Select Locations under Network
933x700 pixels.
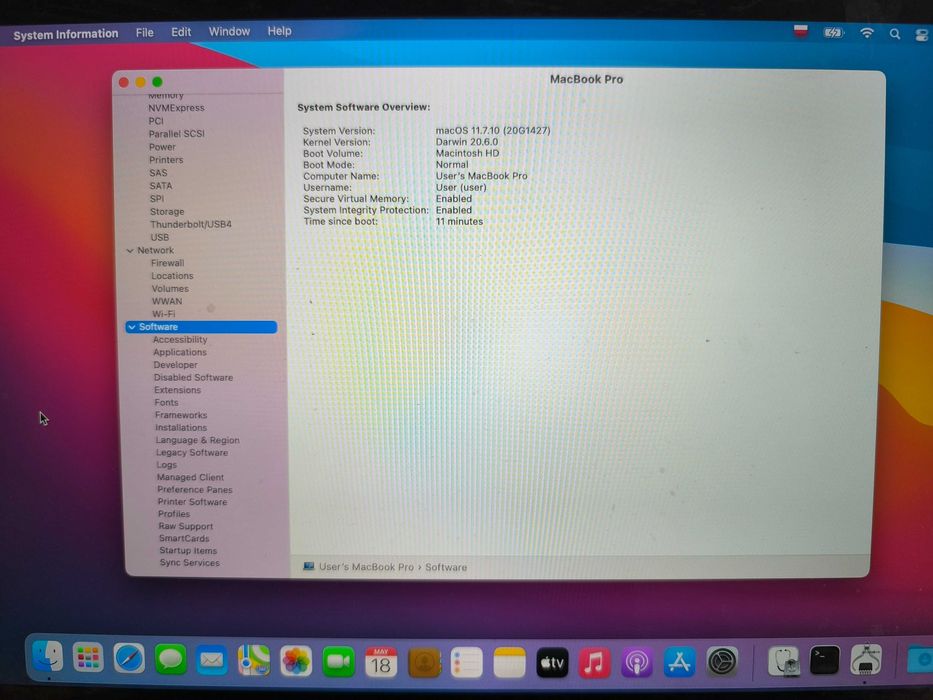pos(172,276)
